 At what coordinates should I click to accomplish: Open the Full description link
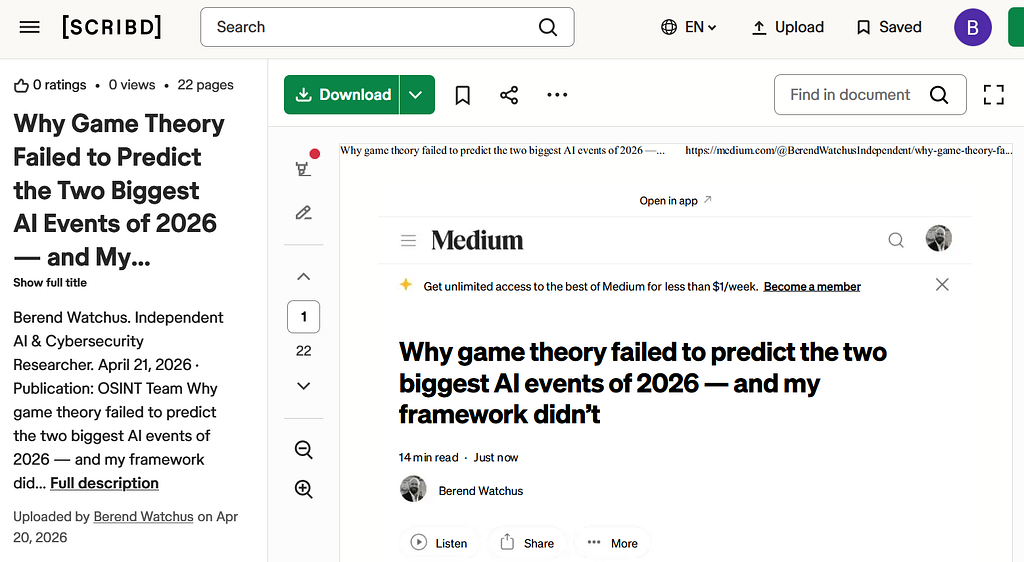pyautogui.click(x=104, y=483)
